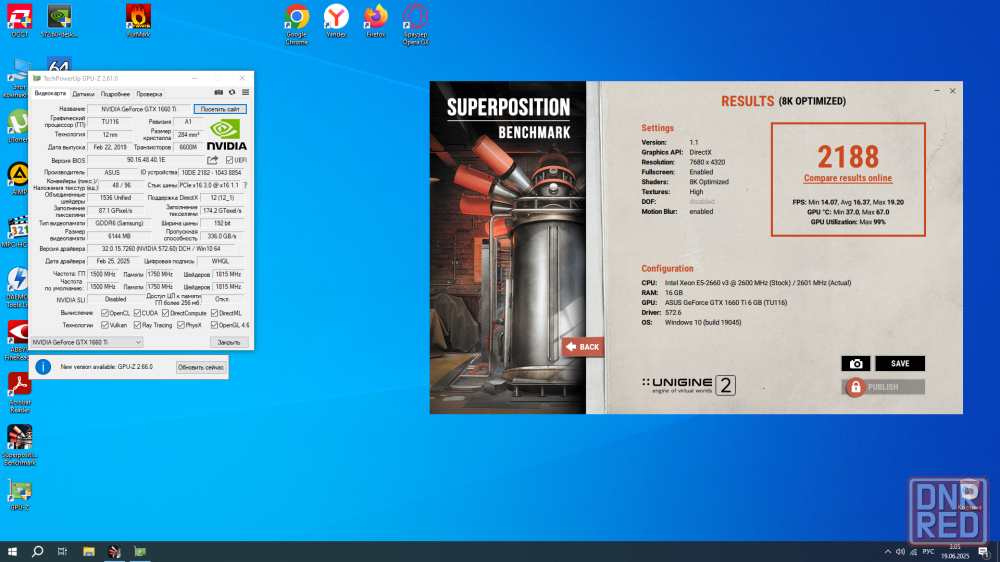Click Обновить сейчас update button
Viewport: 1000px width, 562px height.
pyautogui.click(x=201, y=367)
